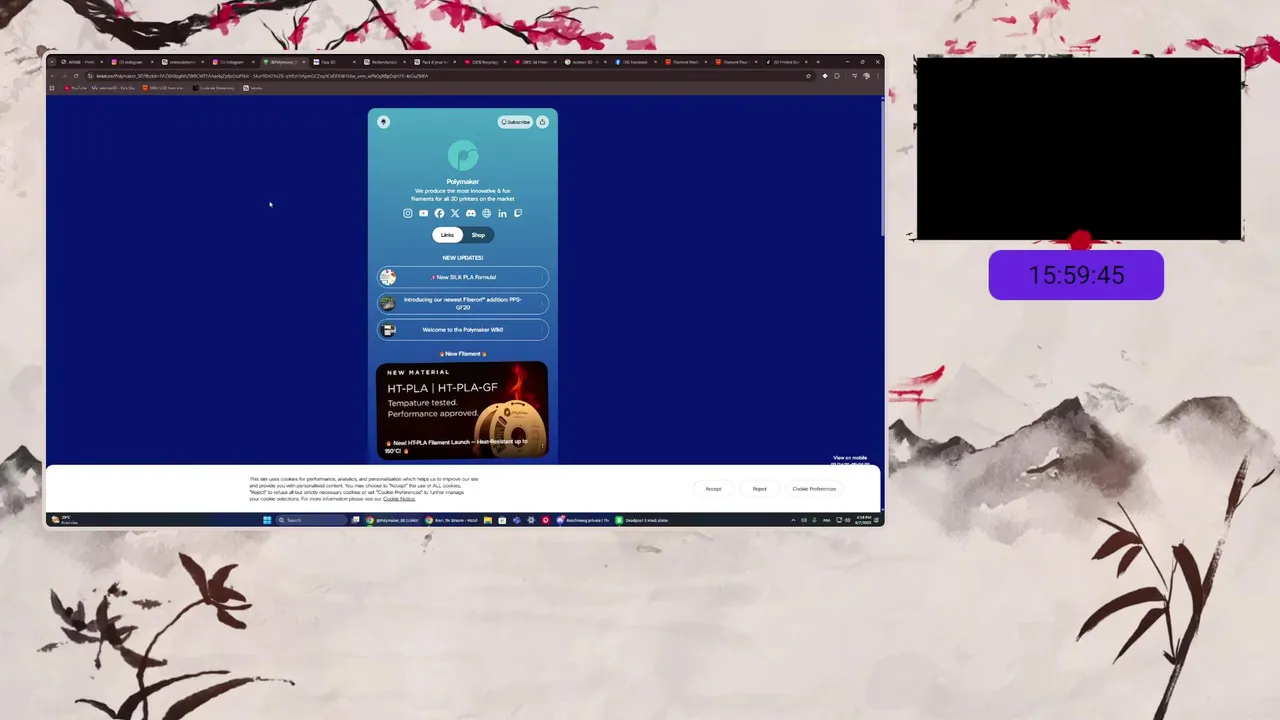Go back with browser back arrow
1280x720 pixels.
pyautogui.click(x=54, y=76)
